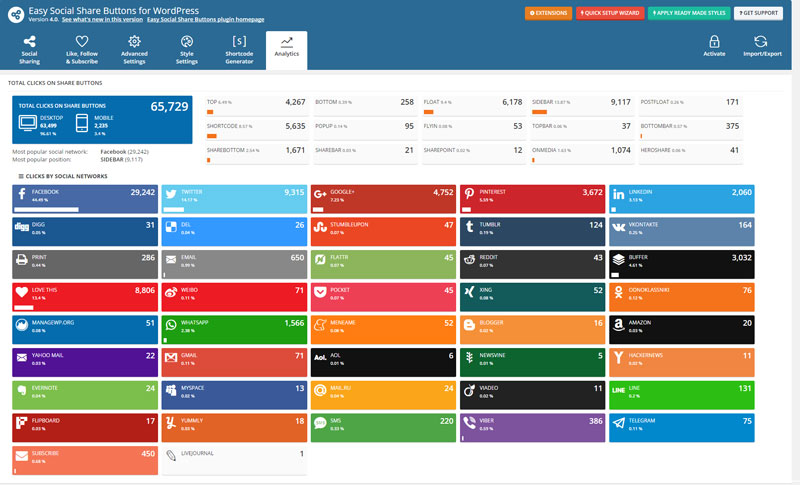
Task: Click Apply Ready Made Styles button
Action: click(689, 13)
